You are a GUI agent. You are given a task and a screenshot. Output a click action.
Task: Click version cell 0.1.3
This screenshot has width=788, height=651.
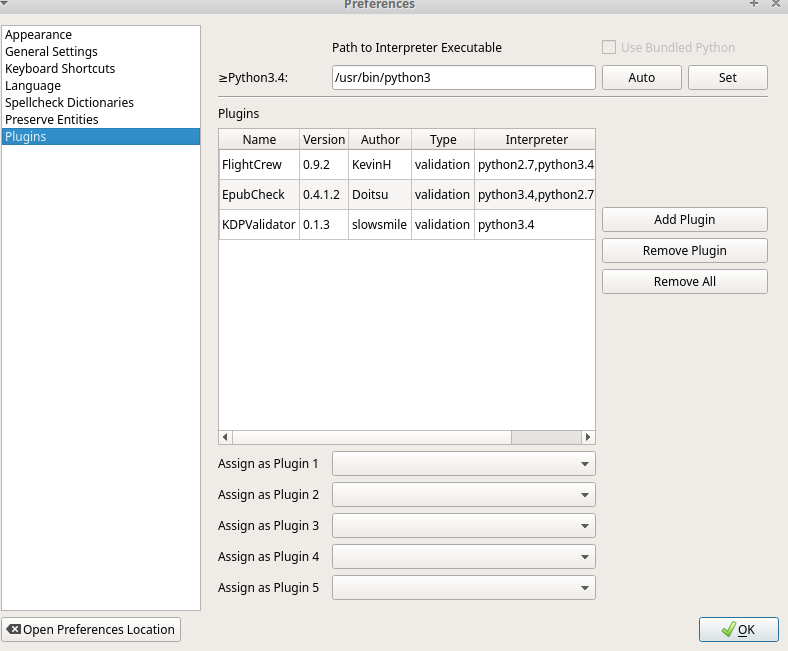tap(324, 224)
